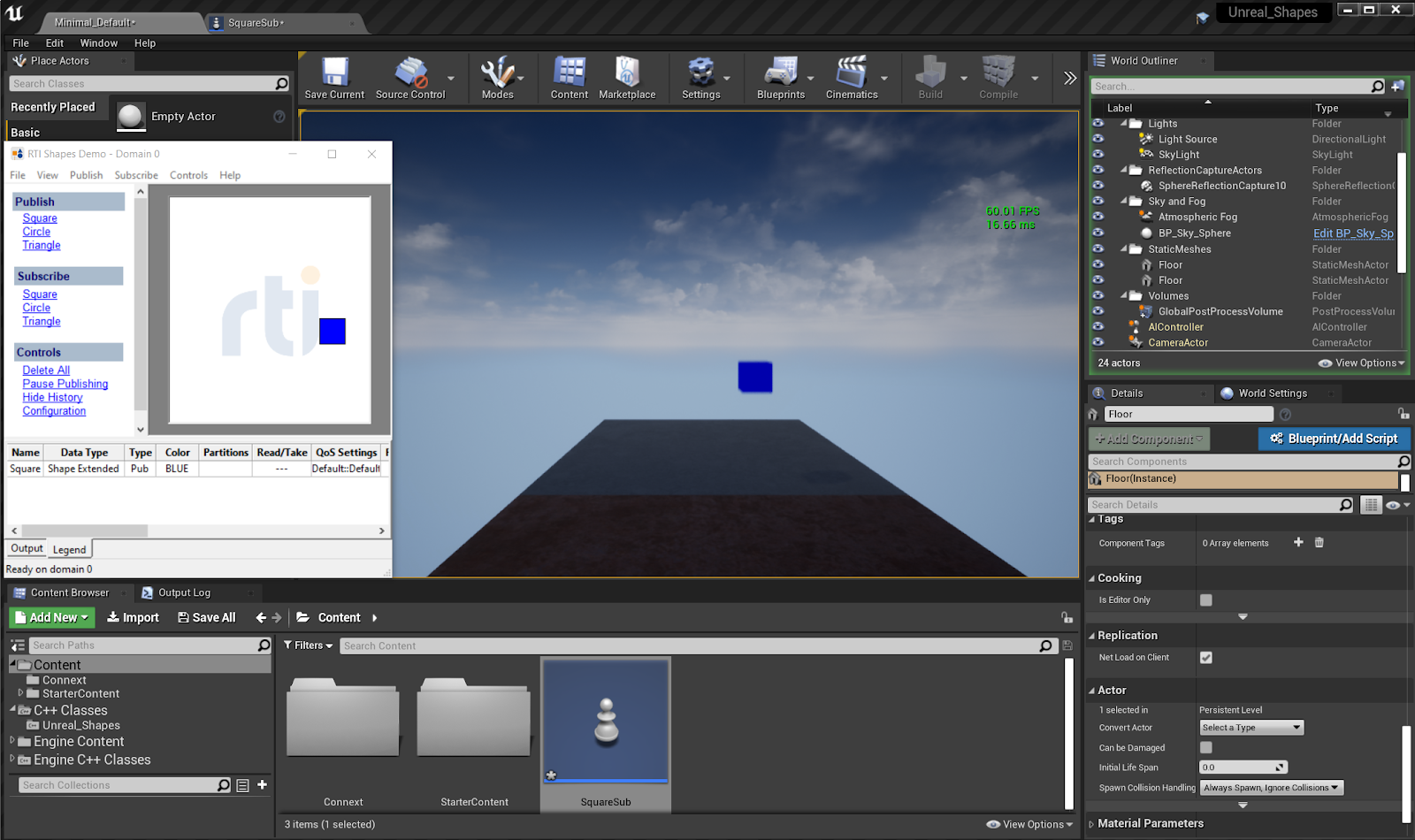
Task: Open World Outliner View Options dropdown
Action: pyautogui.click(x=1361, y=363)
